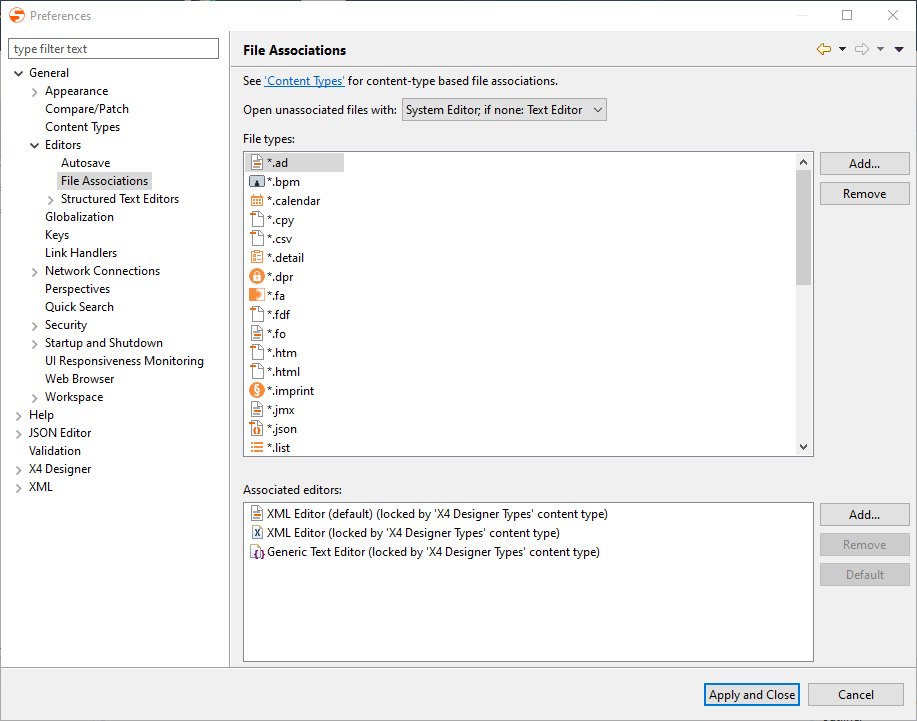Open the preferences view menu triangle
The height and width of the screenshot is (721, 917).
(x=899, y=49)
